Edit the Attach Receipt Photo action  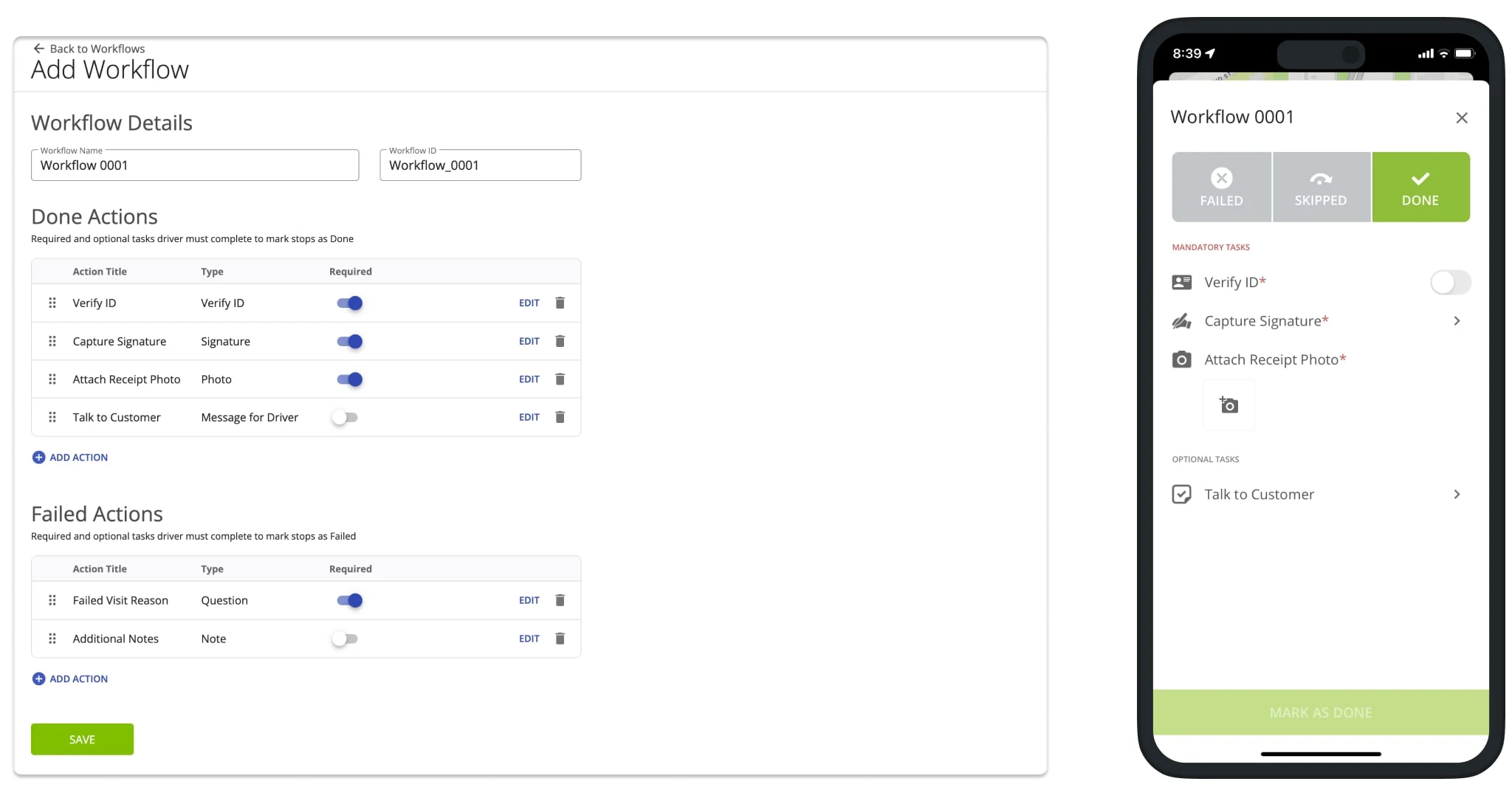[529, 379]
